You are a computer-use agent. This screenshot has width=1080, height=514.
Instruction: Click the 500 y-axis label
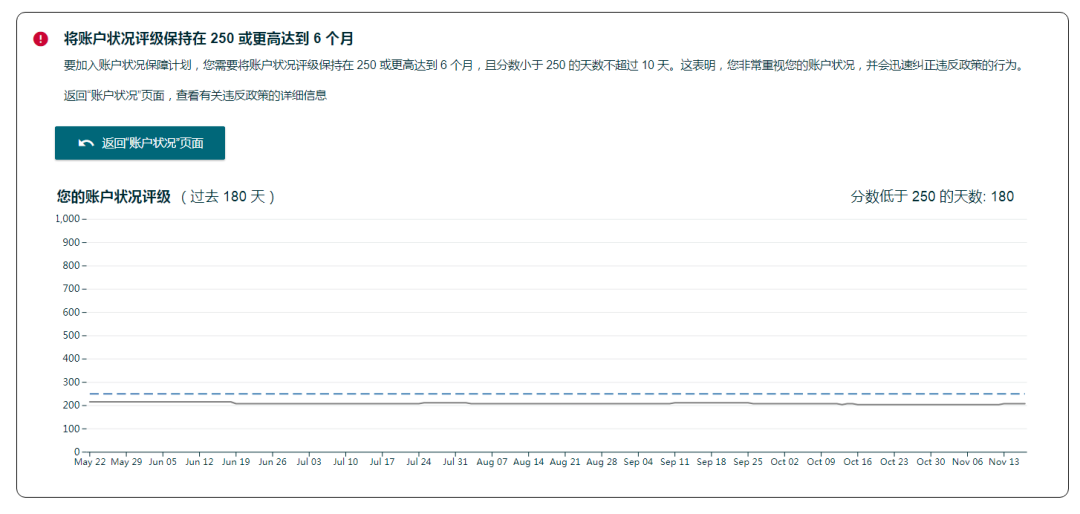coord(71,335)
